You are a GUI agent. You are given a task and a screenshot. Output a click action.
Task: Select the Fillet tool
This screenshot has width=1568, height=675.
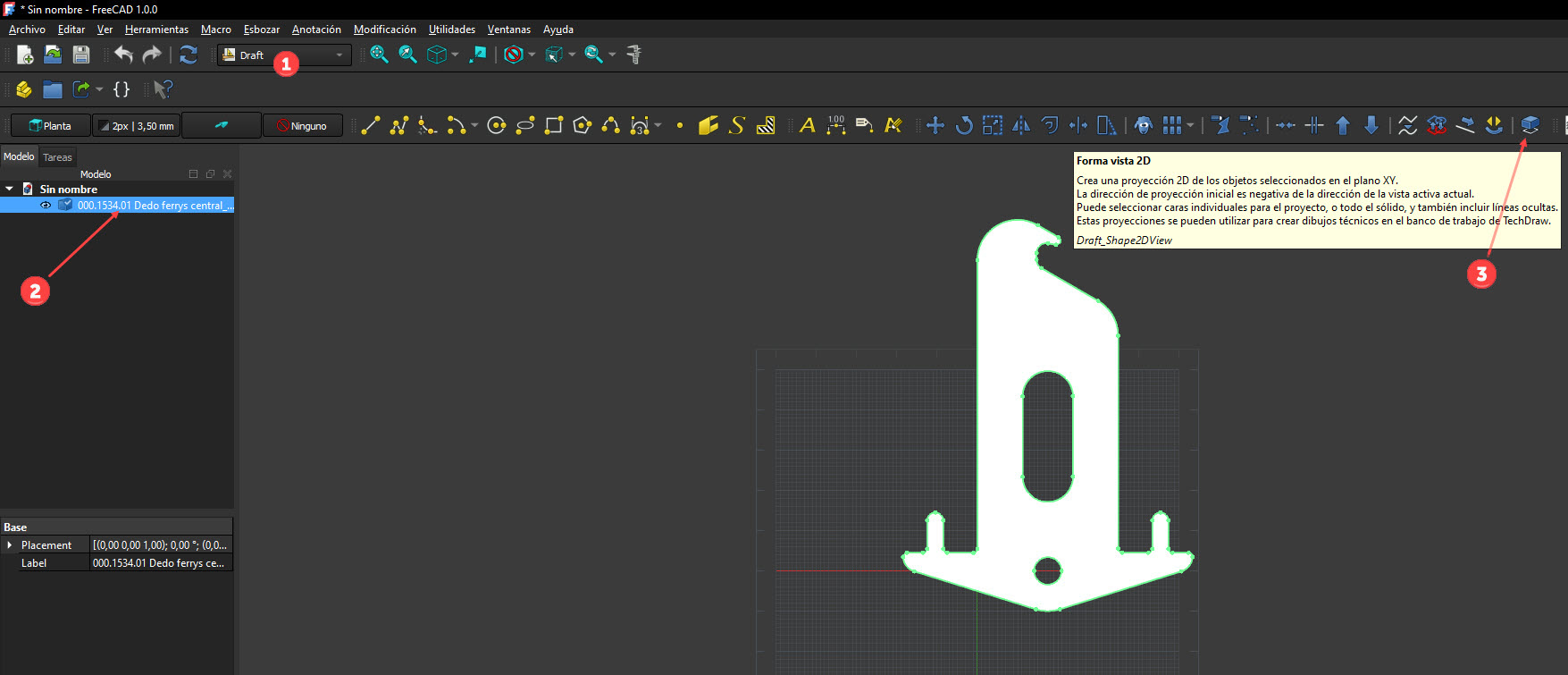click(x=428, y=126)
